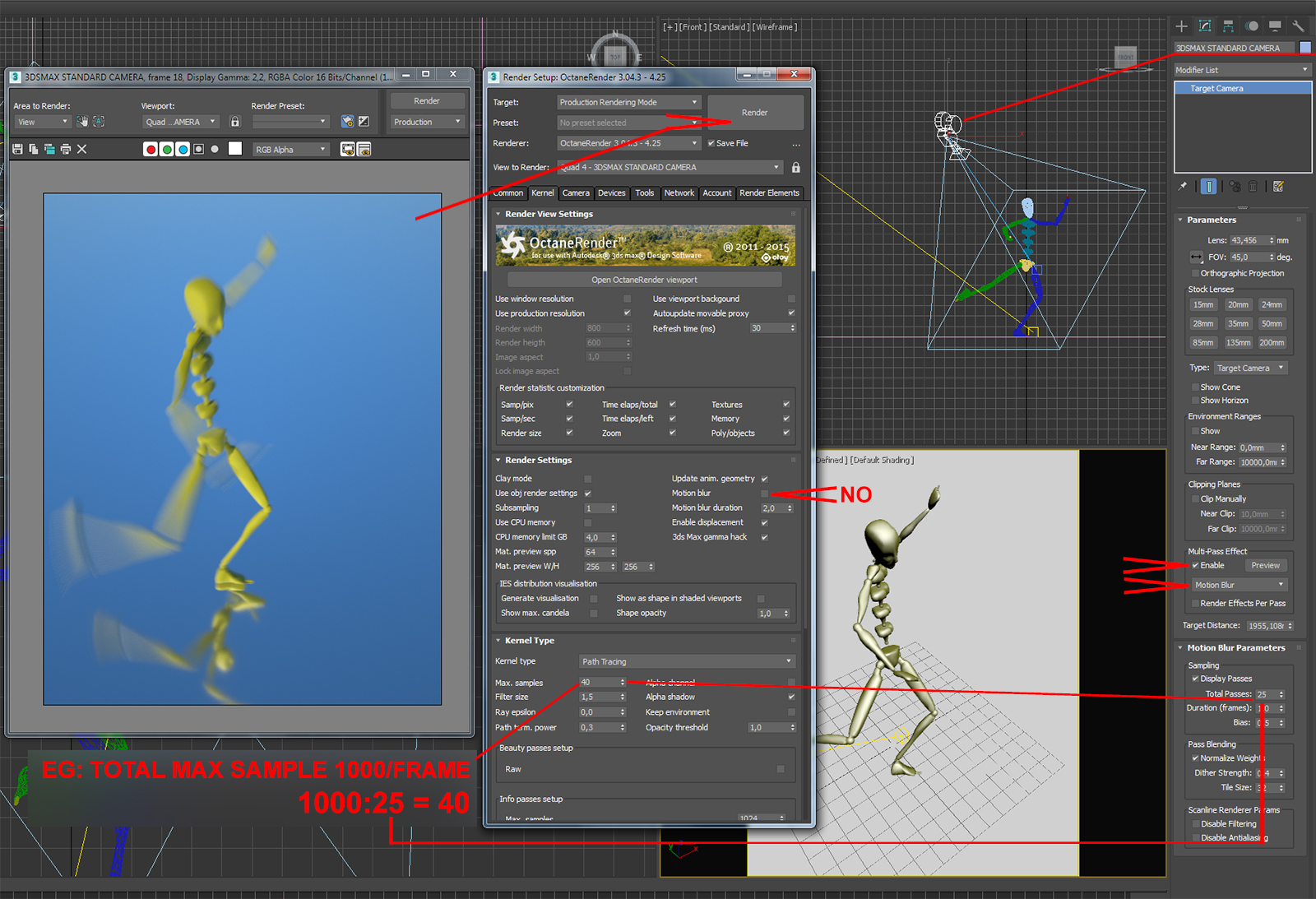Viewport: 1316px width, 899px height.
Task: Open the Modify command panel
Action: [1205, 26]
